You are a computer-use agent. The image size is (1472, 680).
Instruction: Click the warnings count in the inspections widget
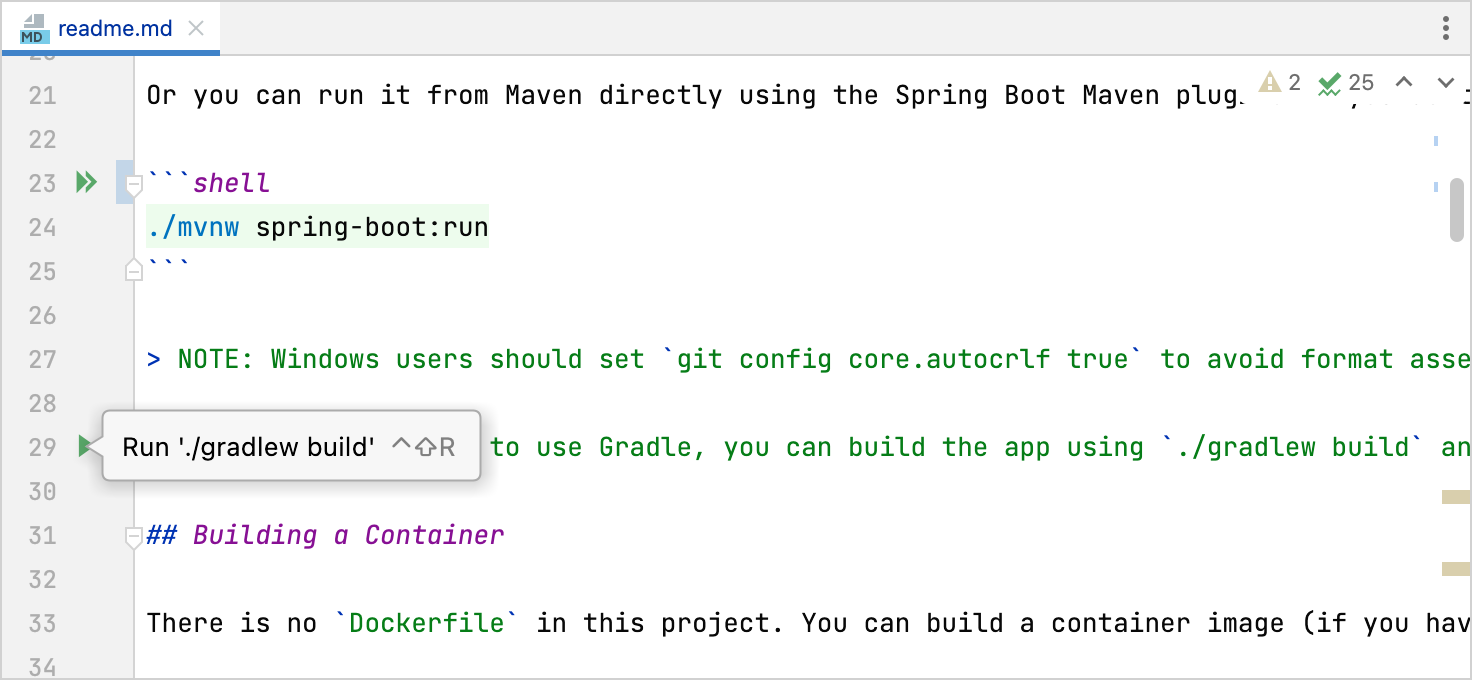[1277, 83]
